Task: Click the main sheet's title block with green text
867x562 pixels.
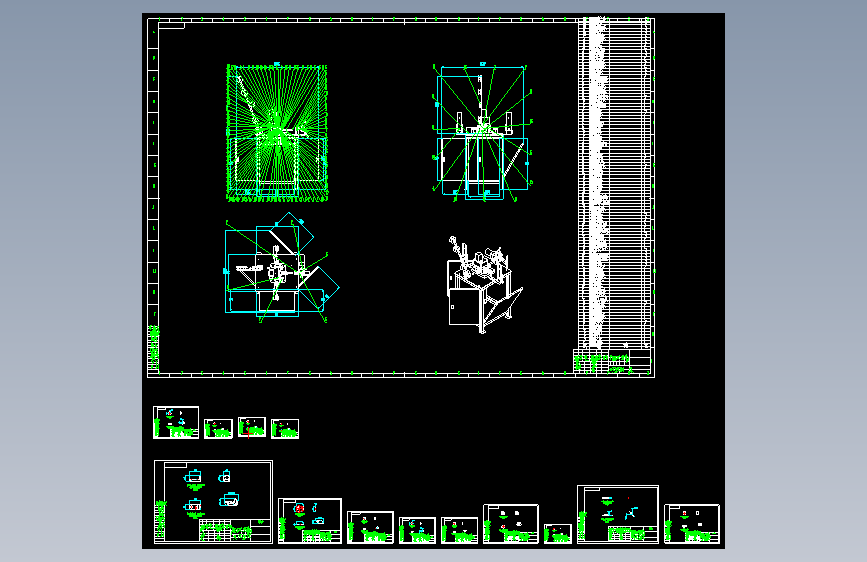Action: tap(612, 363)
